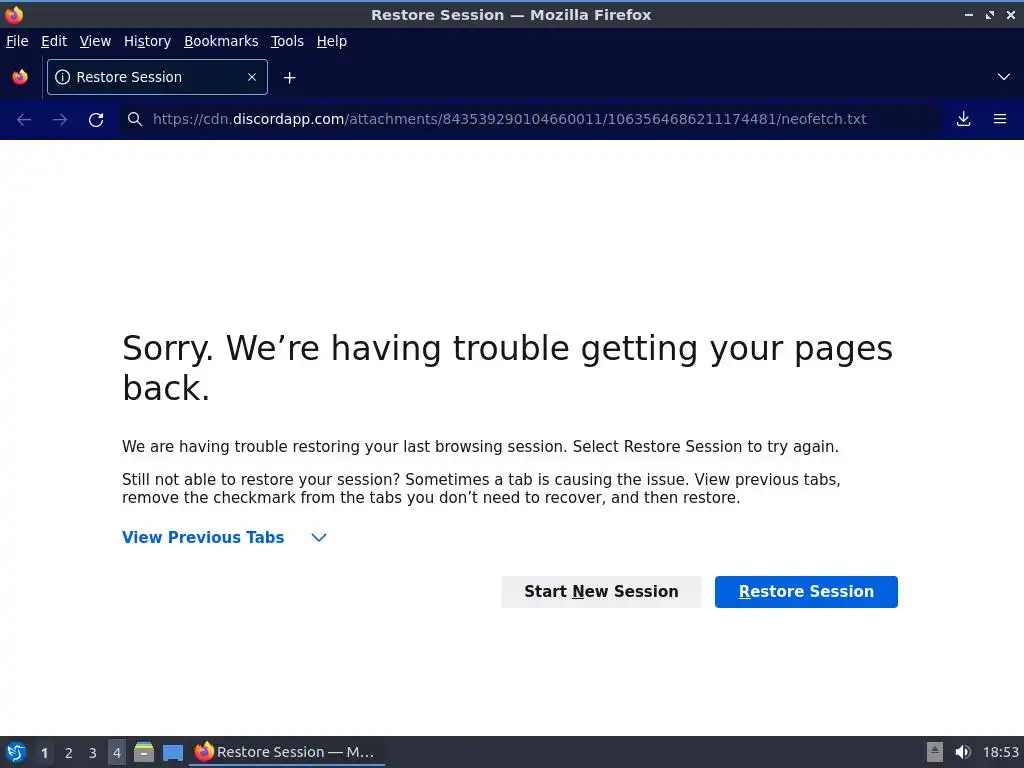This screenshot has height=768, width=1024.
Task: Go back with the back arrow
Action: 24,120
